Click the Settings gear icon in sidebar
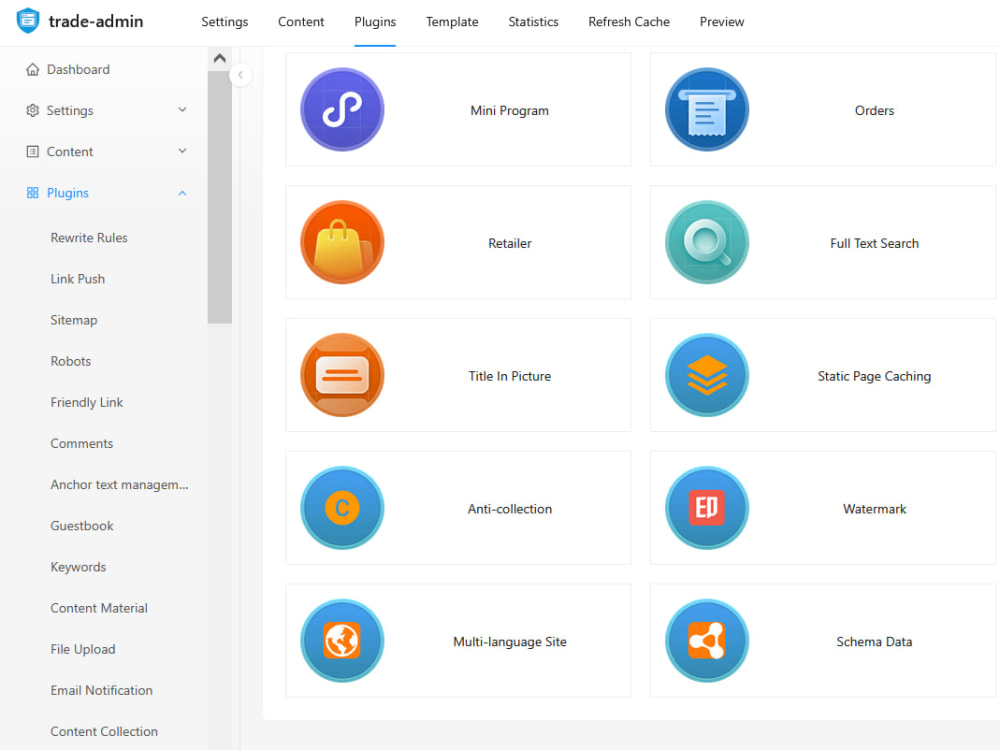Viewport: 1000px width, 750px height. click(x=33, y=110)
